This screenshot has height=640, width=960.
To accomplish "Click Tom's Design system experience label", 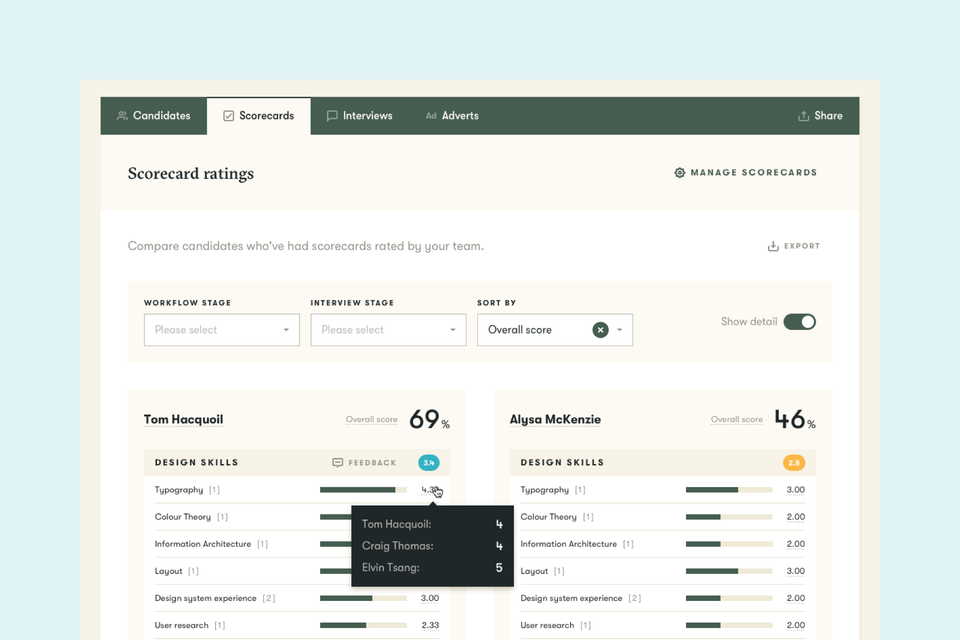I will pyautogui.click(x=205, y=598).
